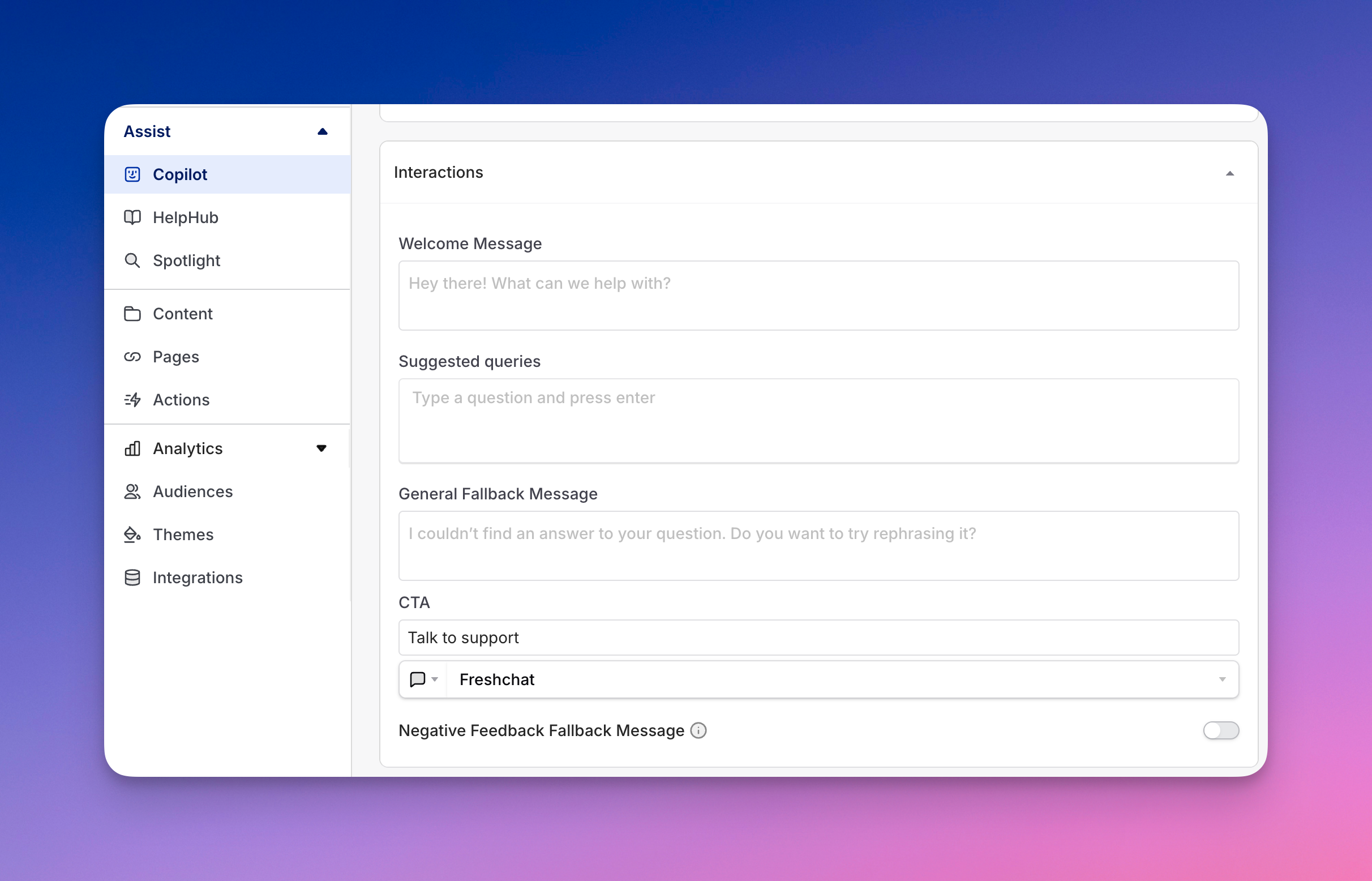This screenshot has height=881, width=1372.
Task: Open the Copilot menu item
Action: 180,175
